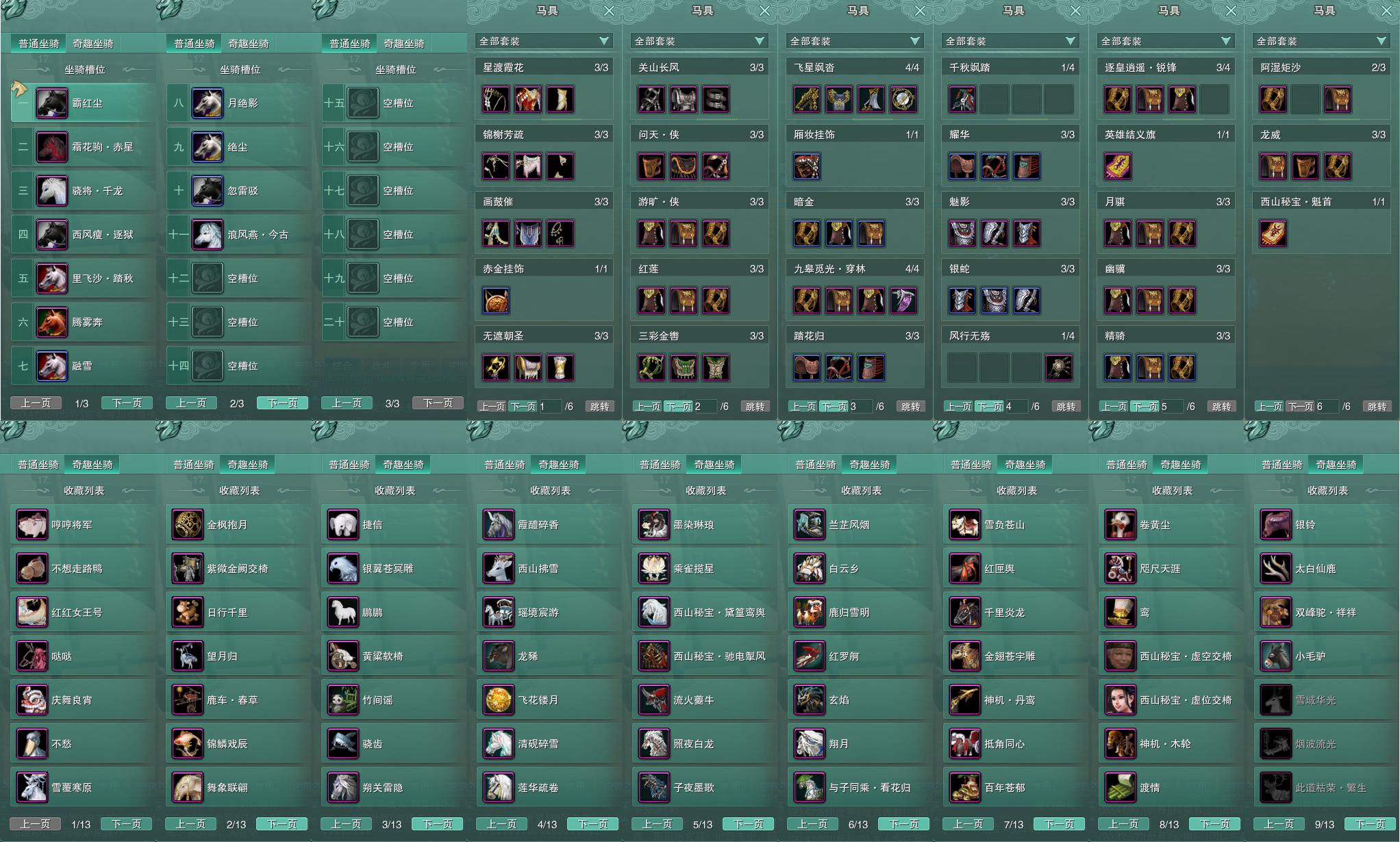
Task: Choose the 小毛驴 donkey mount icon
Action: click(x=1275, y=656)
